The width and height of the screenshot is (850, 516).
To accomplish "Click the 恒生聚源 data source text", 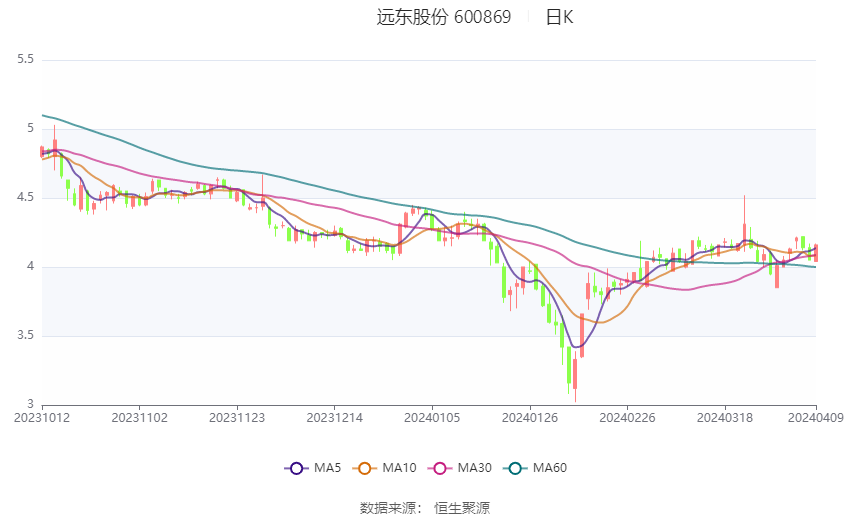I will coord(462,508).
